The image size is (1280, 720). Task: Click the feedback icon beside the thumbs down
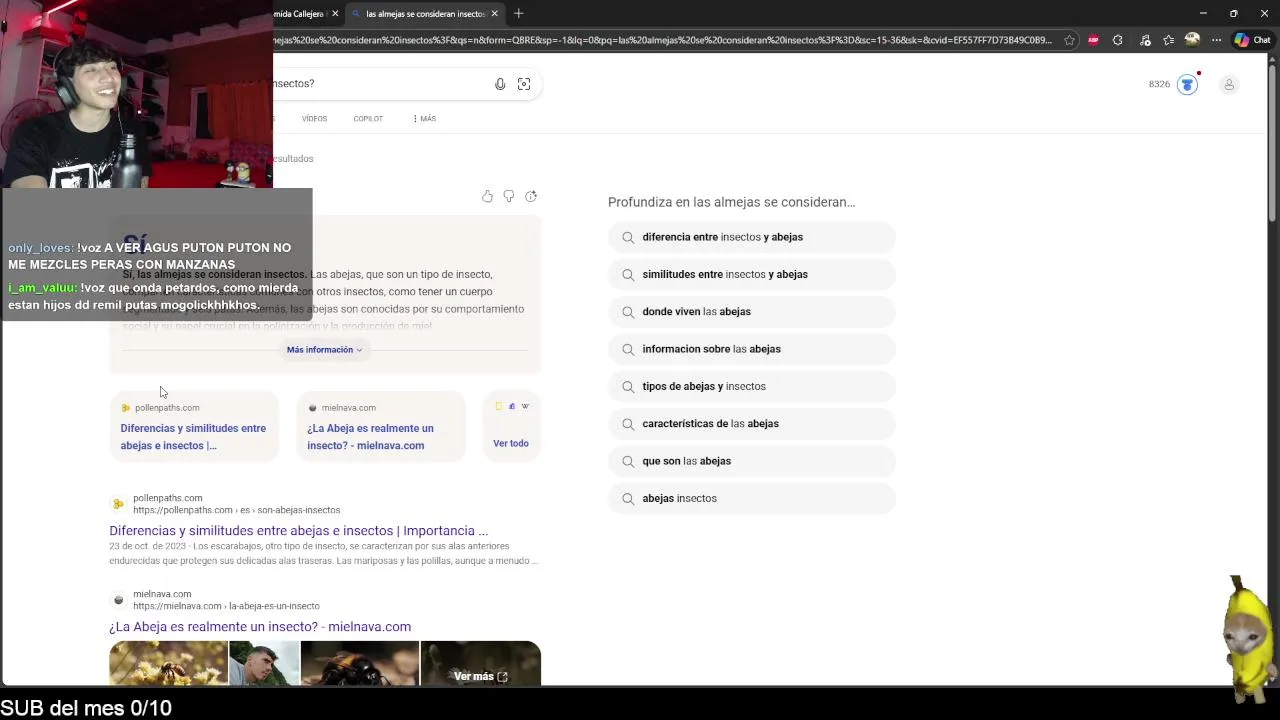point(531,196)
